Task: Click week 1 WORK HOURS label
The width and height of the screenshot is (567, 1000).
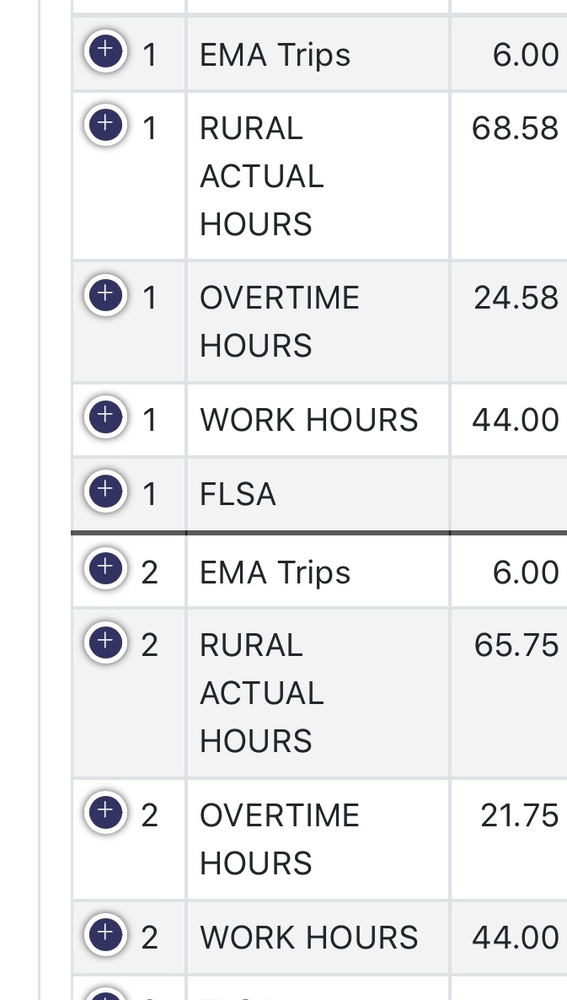Action: (309, 420)
